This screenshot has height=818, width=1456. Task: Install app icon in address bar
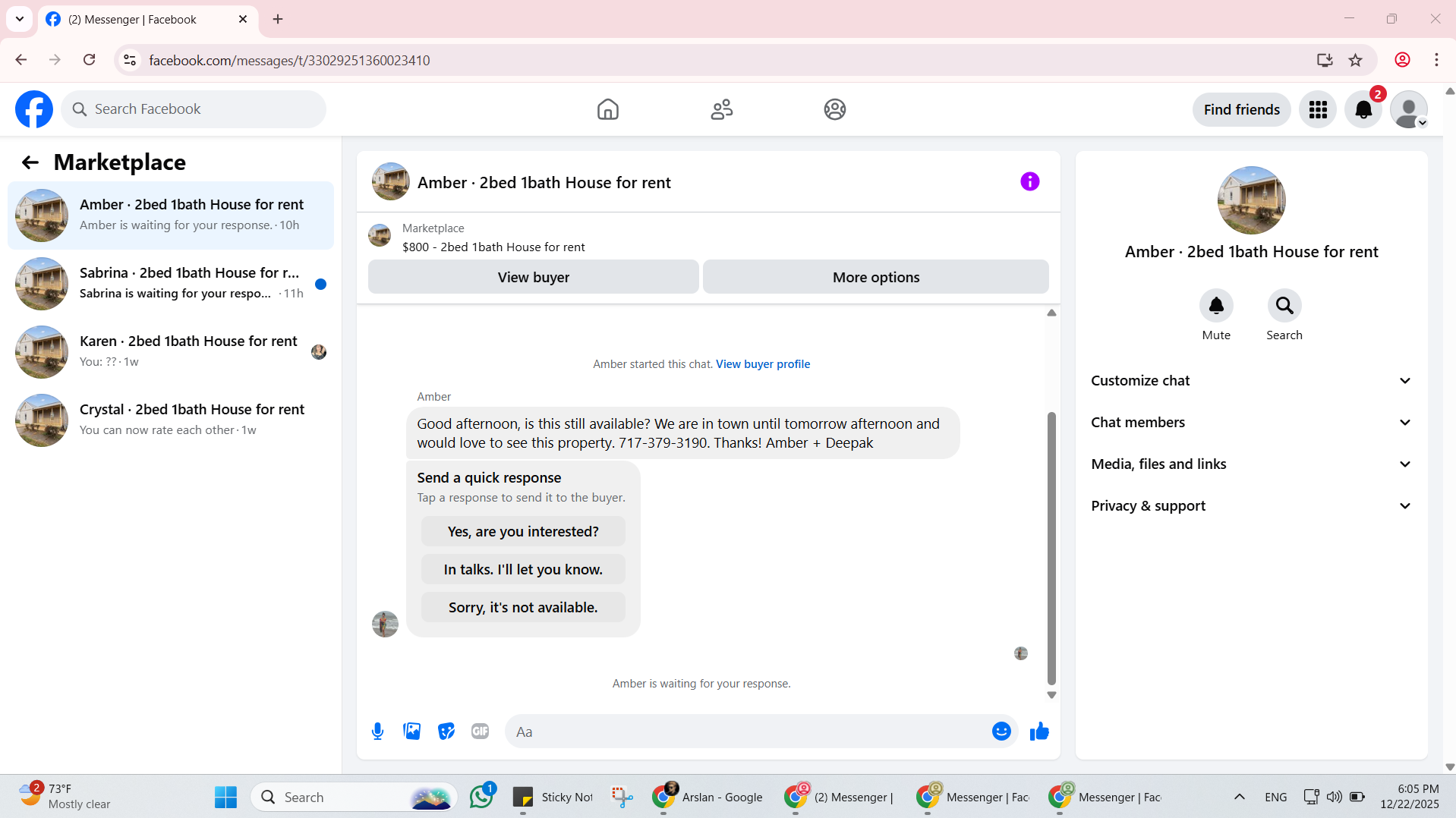(1324, 60)
